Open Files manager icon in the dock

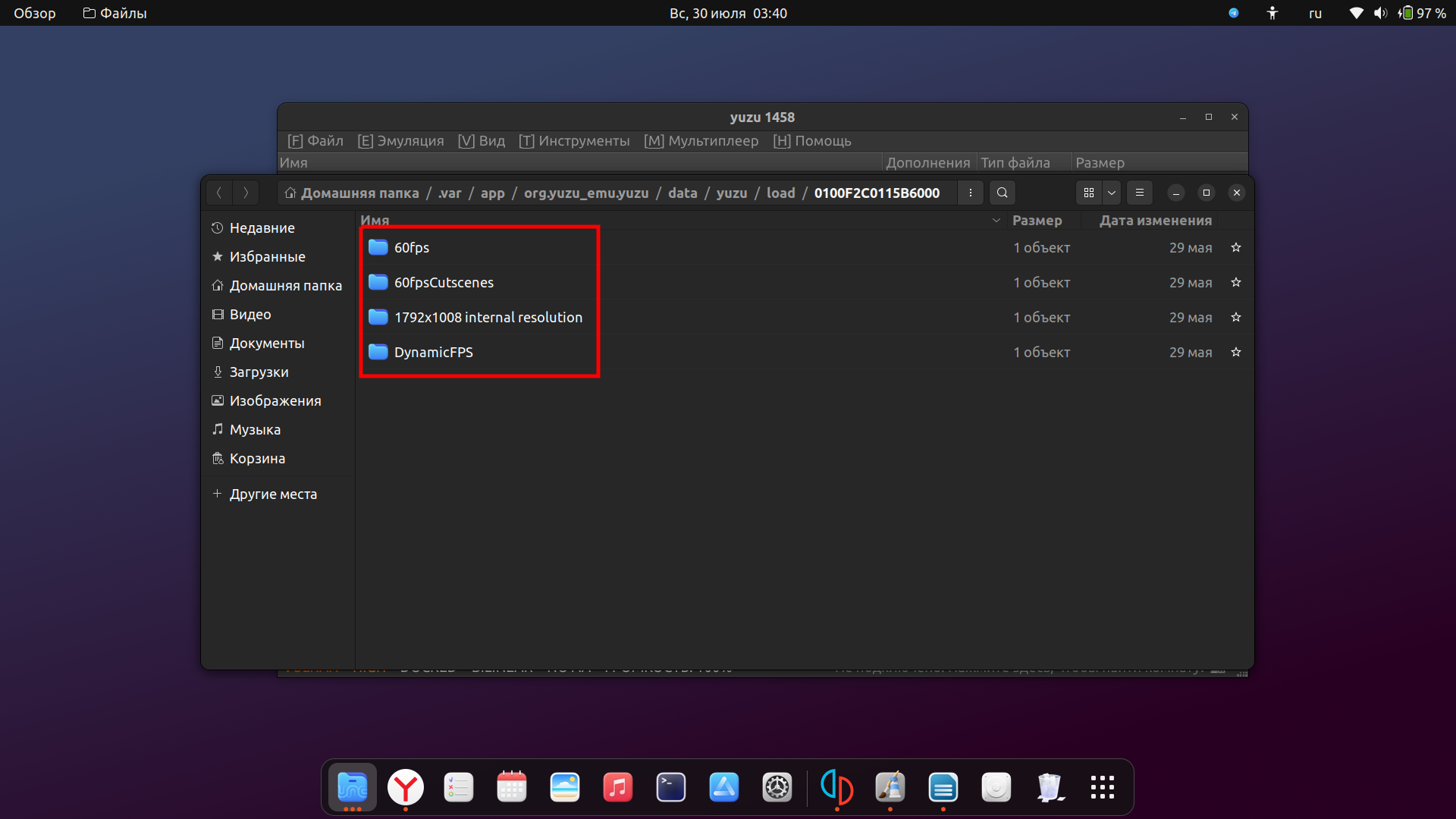pyautogui.click(x=353, y=787)
